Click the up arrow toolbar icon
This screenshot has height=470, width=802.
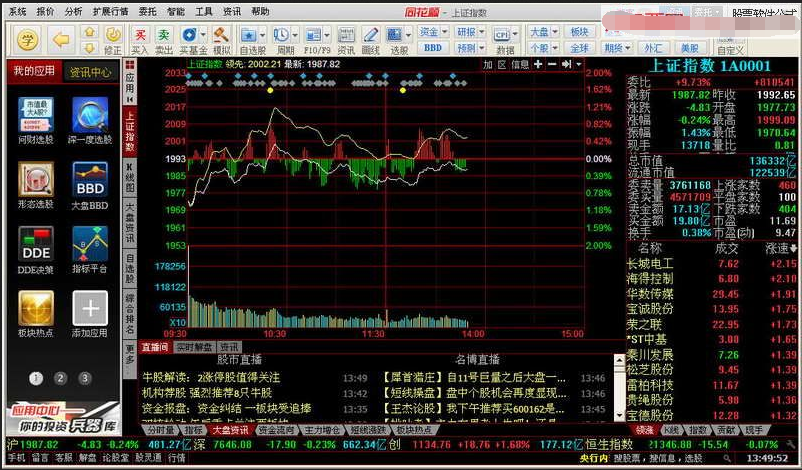90,32
